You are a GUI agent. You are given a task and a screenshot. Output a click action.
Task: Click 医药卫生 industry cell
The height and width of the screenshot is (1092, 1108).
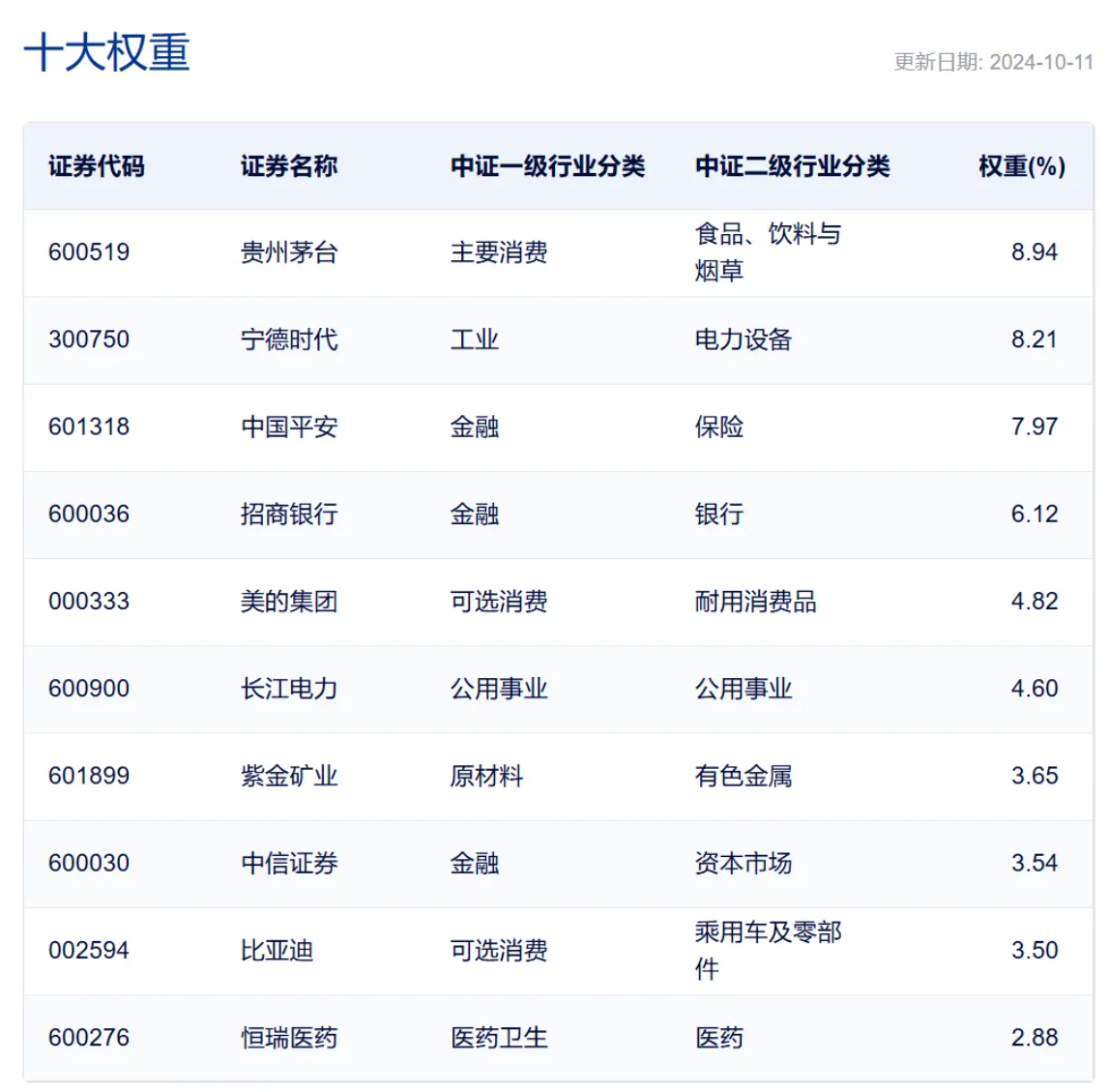(x=499, y=1038)
